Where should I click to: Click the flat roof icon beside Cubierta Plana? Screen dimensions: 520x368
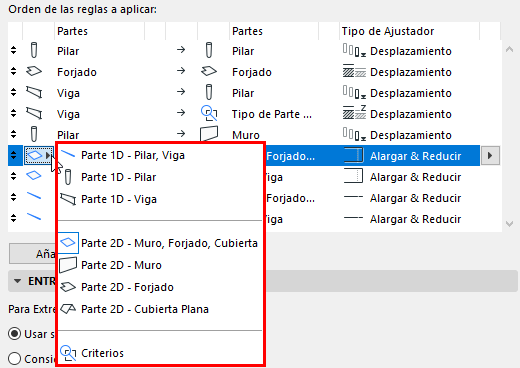click(x=68, y=309)
